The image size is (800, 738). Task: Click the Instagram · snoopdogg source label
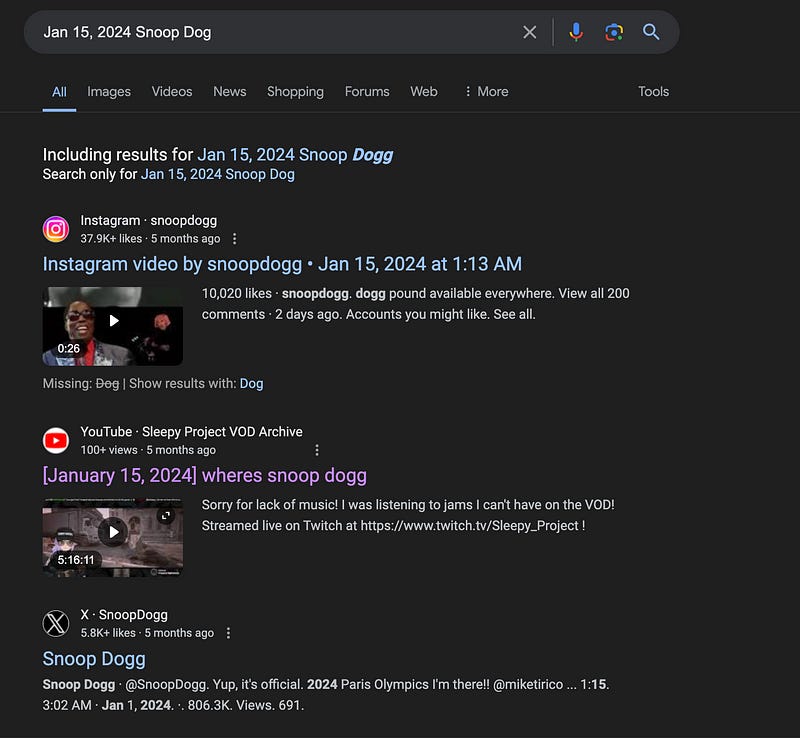click(x=148, y=220)
